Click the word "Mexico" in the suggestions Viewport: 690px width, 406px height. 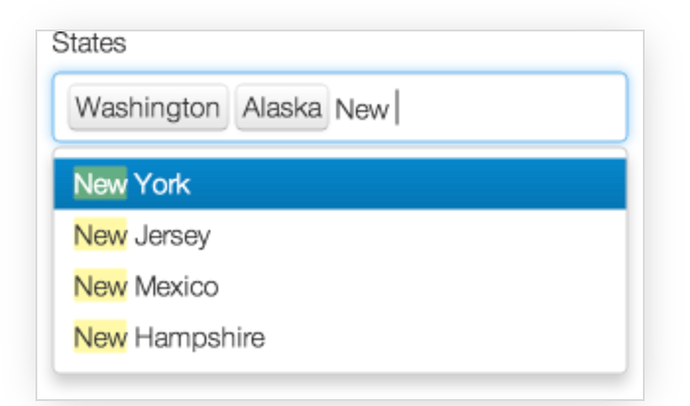click(x=176, y=286)
